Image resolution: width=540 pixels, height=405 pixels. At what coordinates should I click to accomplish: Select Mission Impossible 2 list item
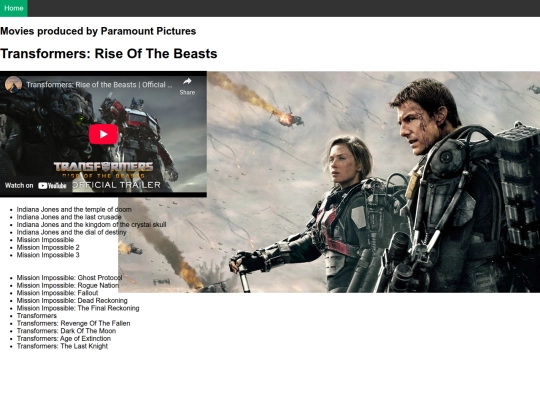click(x=48, y=247)
